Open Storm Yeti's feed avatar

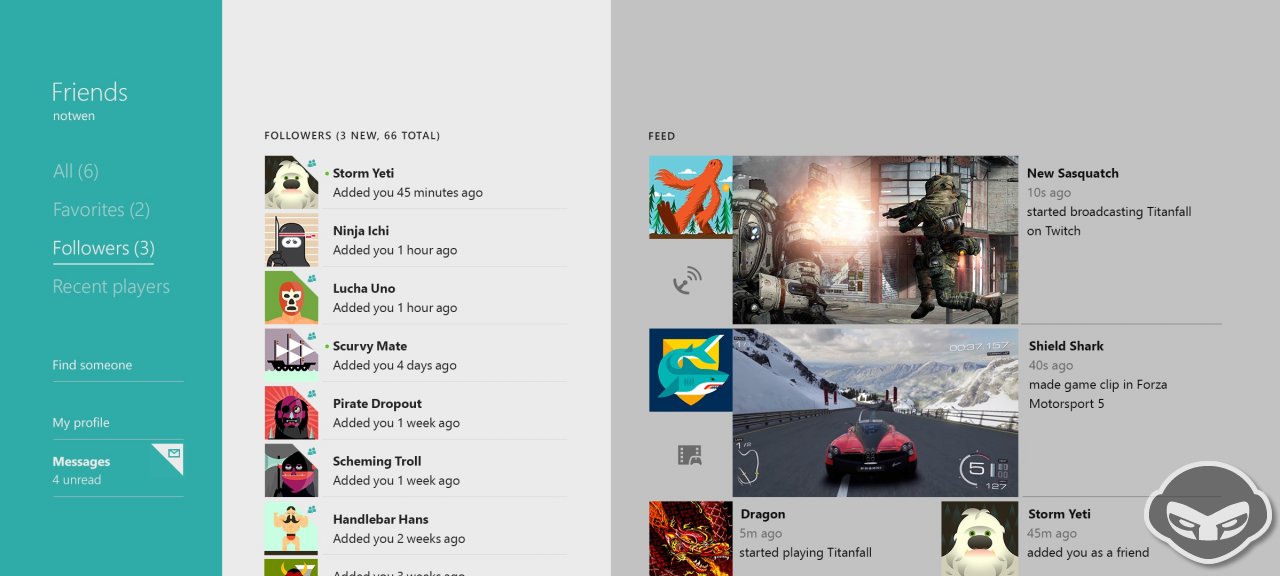982,538
